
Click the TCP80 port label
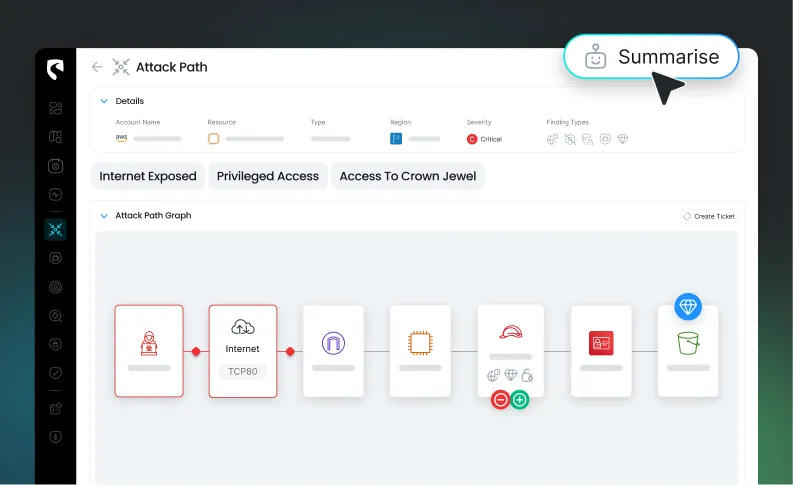point(243,371)
